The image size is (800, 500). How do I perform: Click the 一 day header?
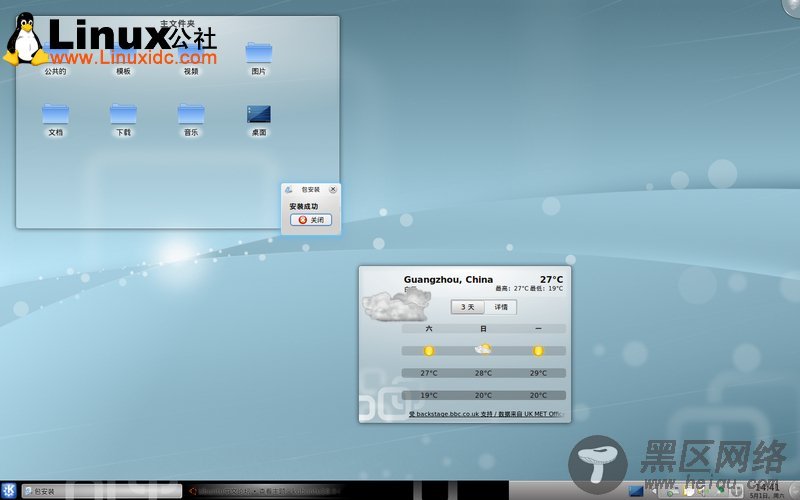538,329
